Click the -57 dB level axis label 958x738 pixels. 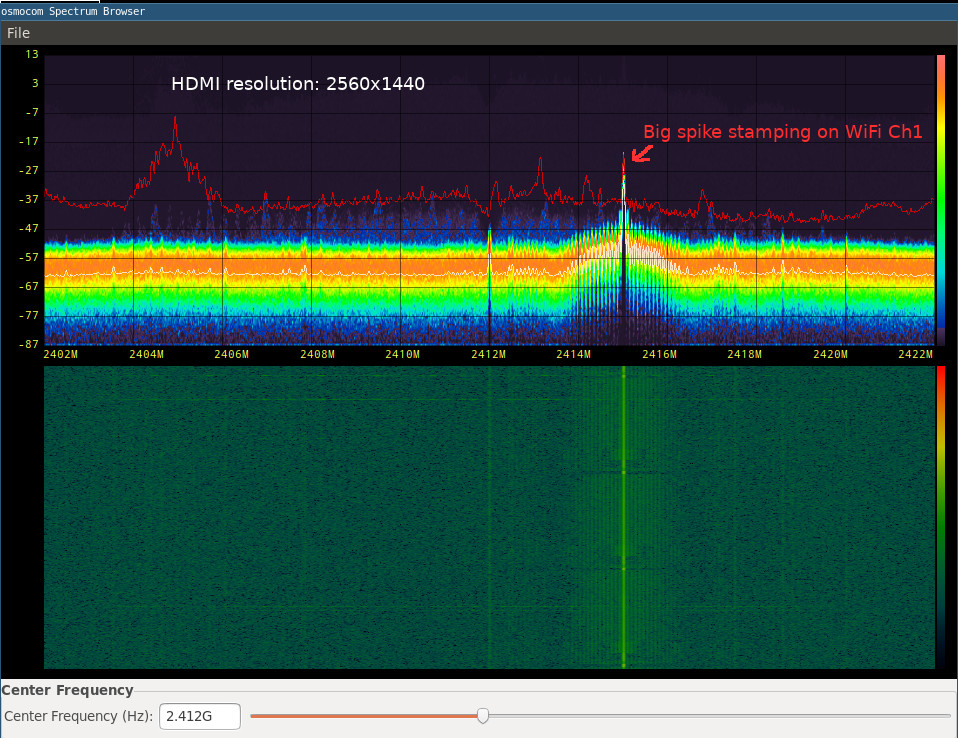click(29, 257)
